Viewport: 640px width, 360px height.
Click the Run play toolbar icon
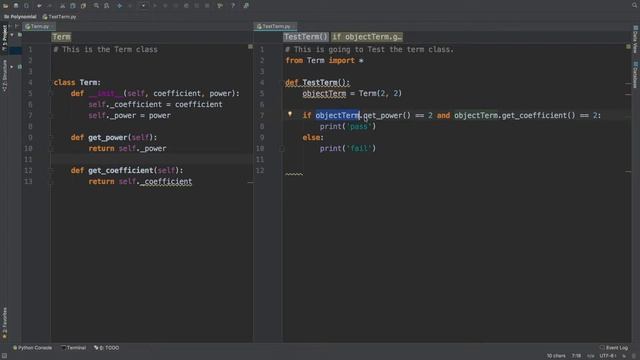point(155,6)
